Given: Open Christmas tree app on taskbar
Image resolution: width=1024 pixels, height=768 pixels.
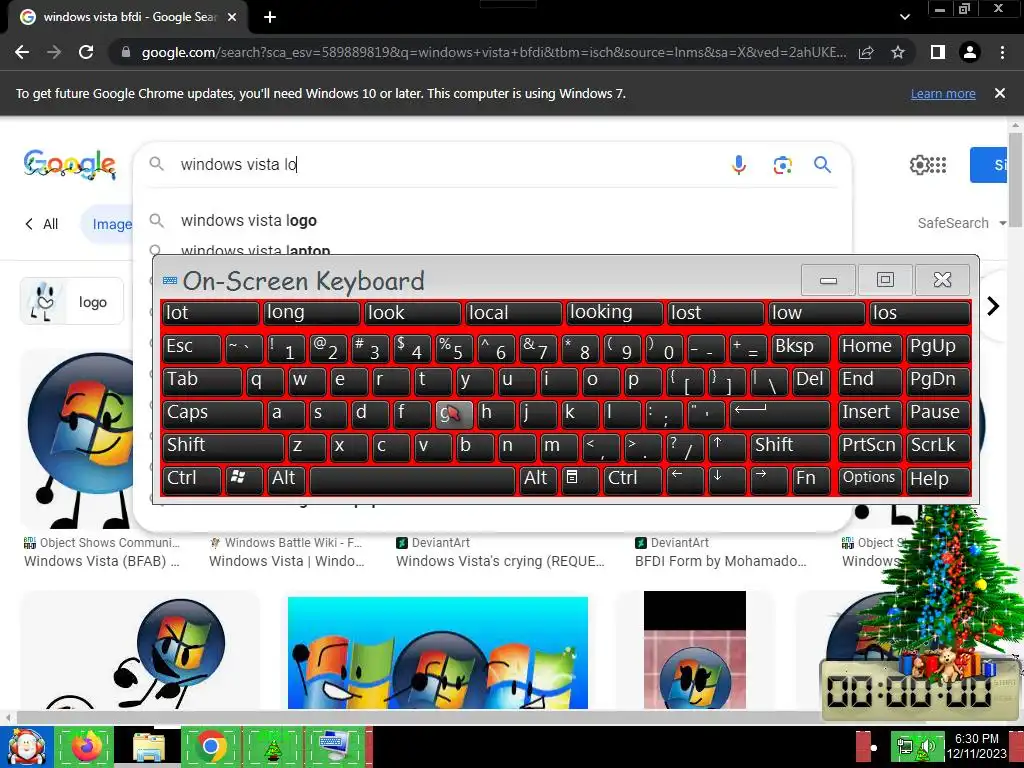Looking at the screenshot, I should coord(272,746).
